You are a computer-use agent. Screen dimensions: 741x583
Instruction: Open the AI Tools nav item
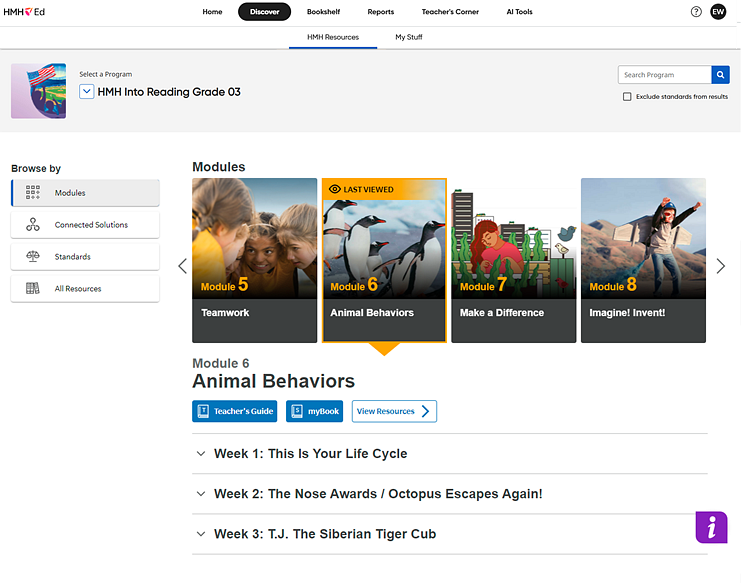tap(519, 12)
